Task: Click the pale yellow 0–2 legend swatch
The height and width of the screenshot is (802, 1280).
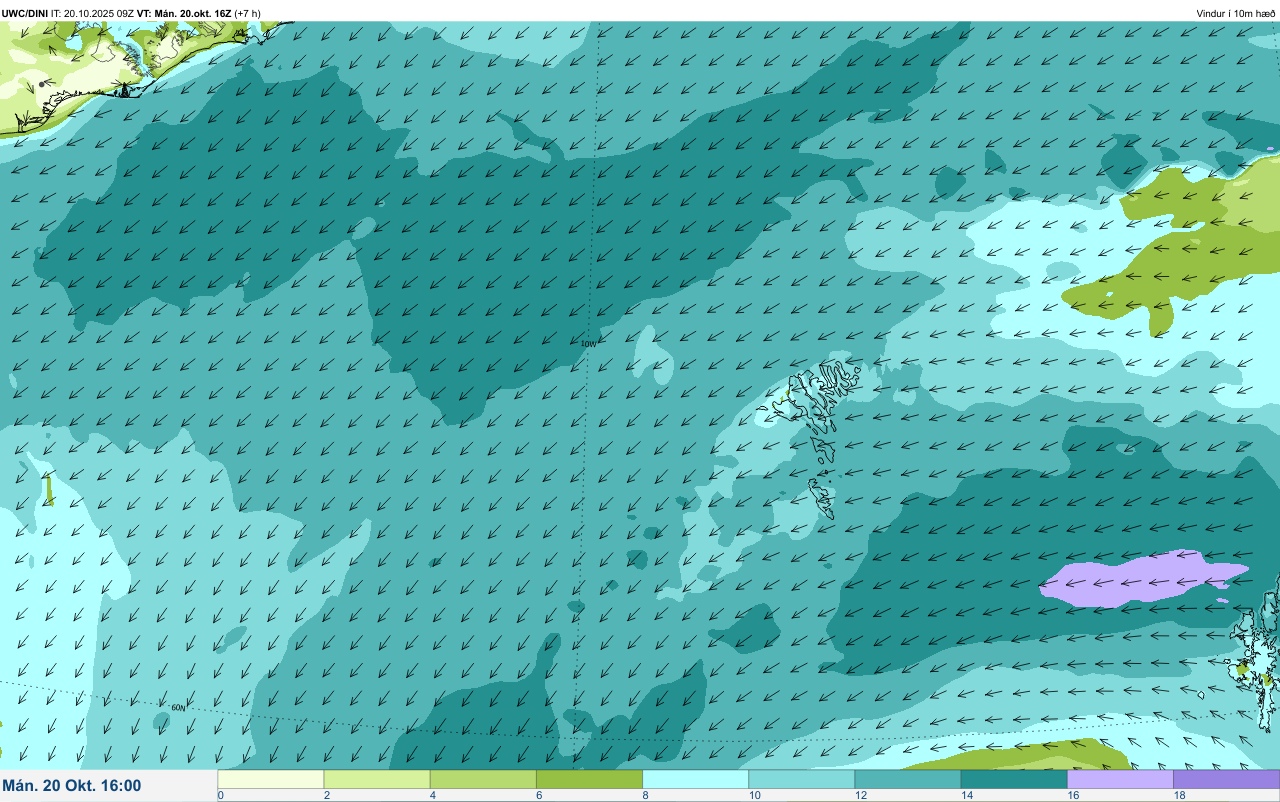Action: click(271, 779)
